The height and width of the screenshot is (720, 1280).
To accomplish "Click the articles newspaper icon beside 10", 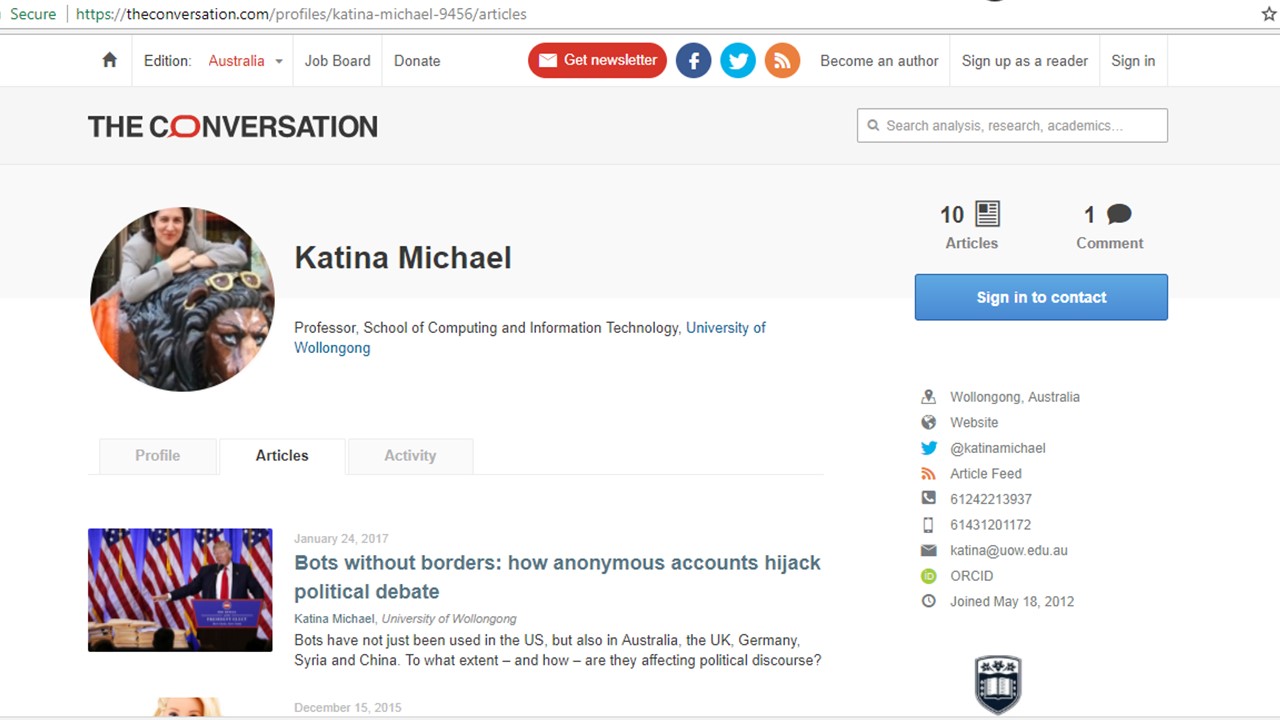I will tap(988, 214).
